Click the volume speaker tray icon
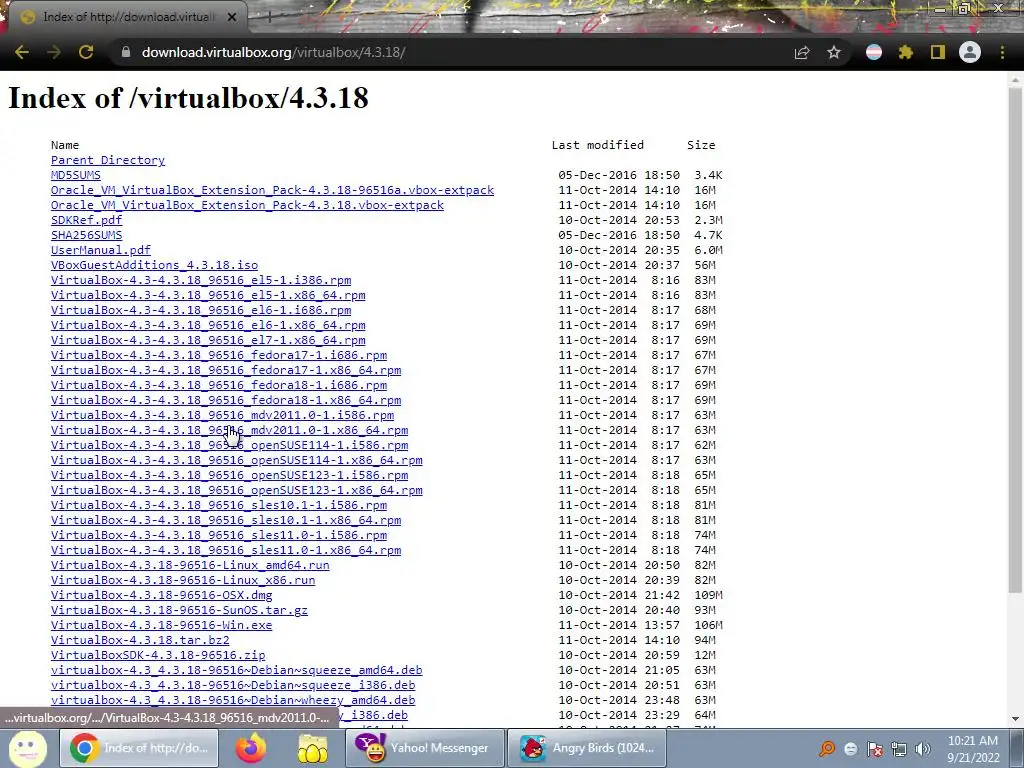1024x768 pixels. click(x=923, y=748)
